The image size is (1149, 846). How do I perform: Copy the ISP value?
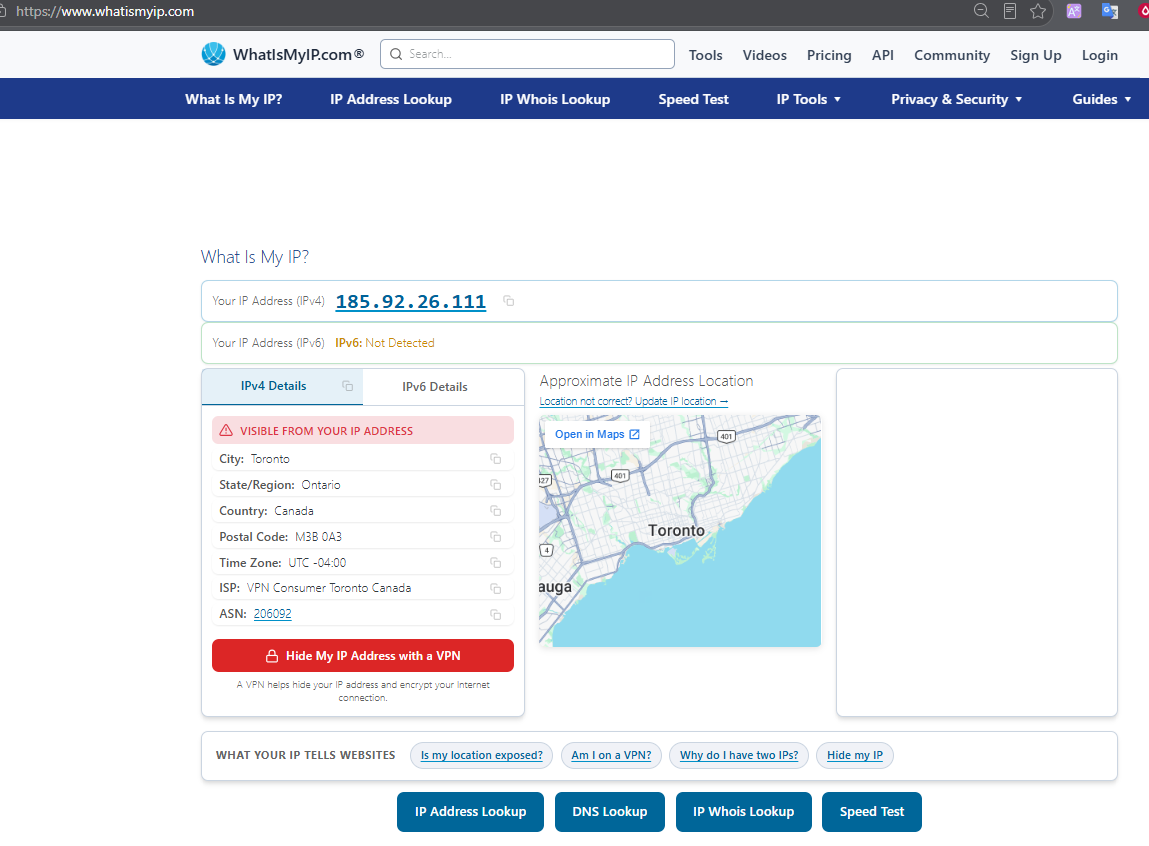click(495, 588)
